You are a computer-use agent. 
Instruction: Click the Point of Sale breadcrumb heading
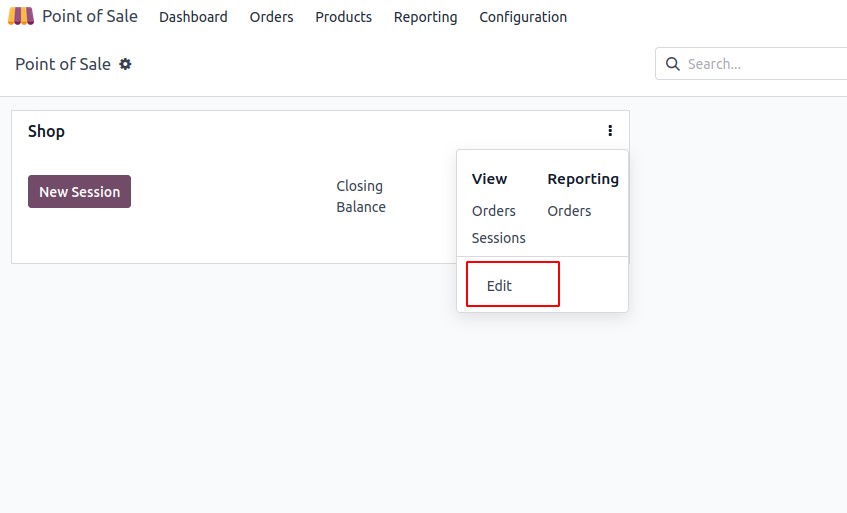(63, 64)
